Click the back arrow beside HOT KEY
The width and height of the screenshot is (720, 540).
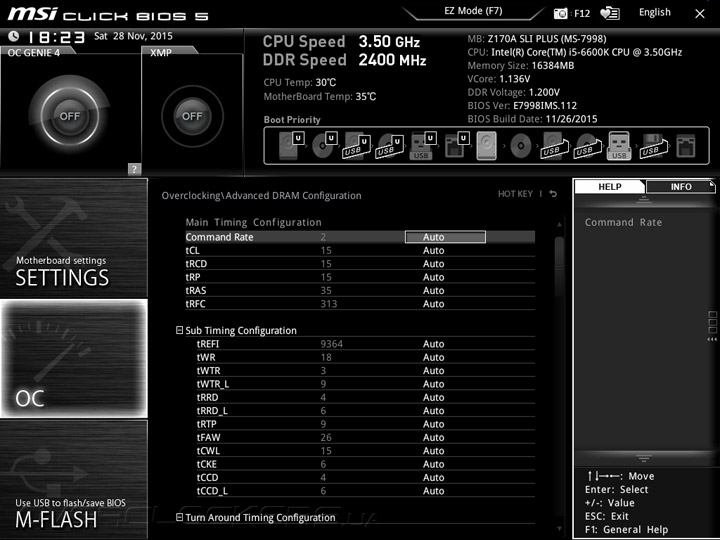click(x=553, y=194)
